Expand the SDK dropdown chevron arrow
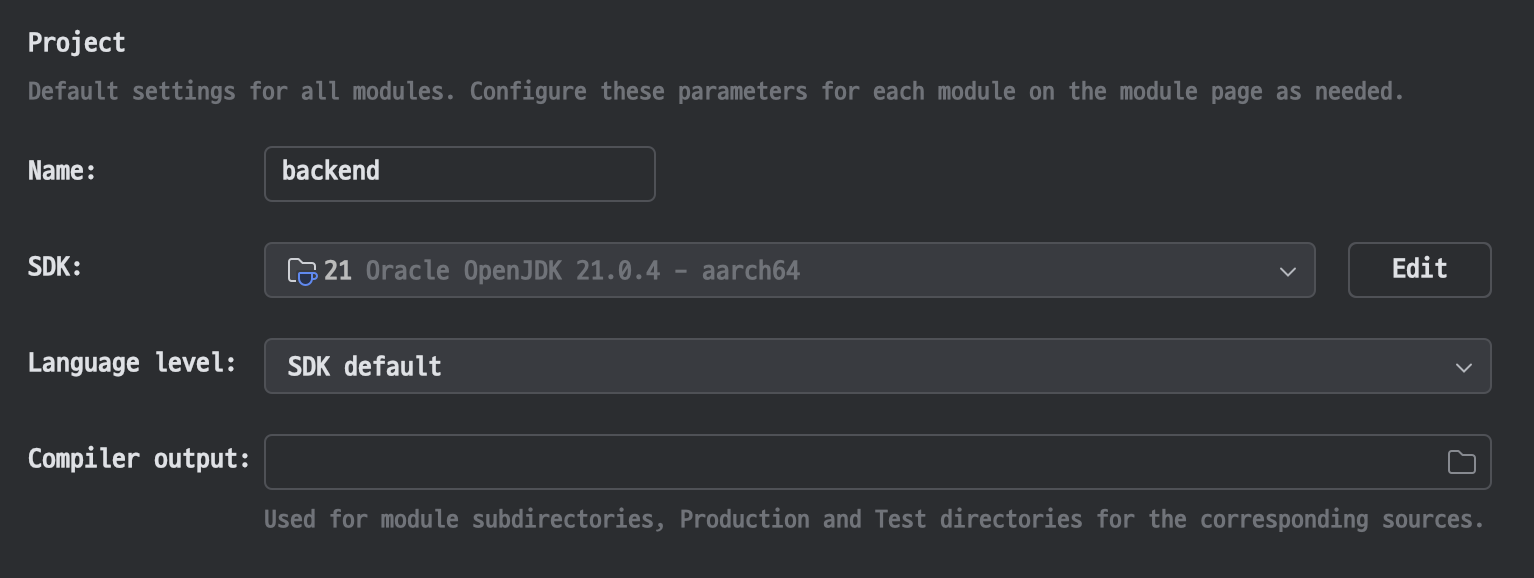The height and width of the screenshot is (578, 1534). click(x=1288, y=271)
